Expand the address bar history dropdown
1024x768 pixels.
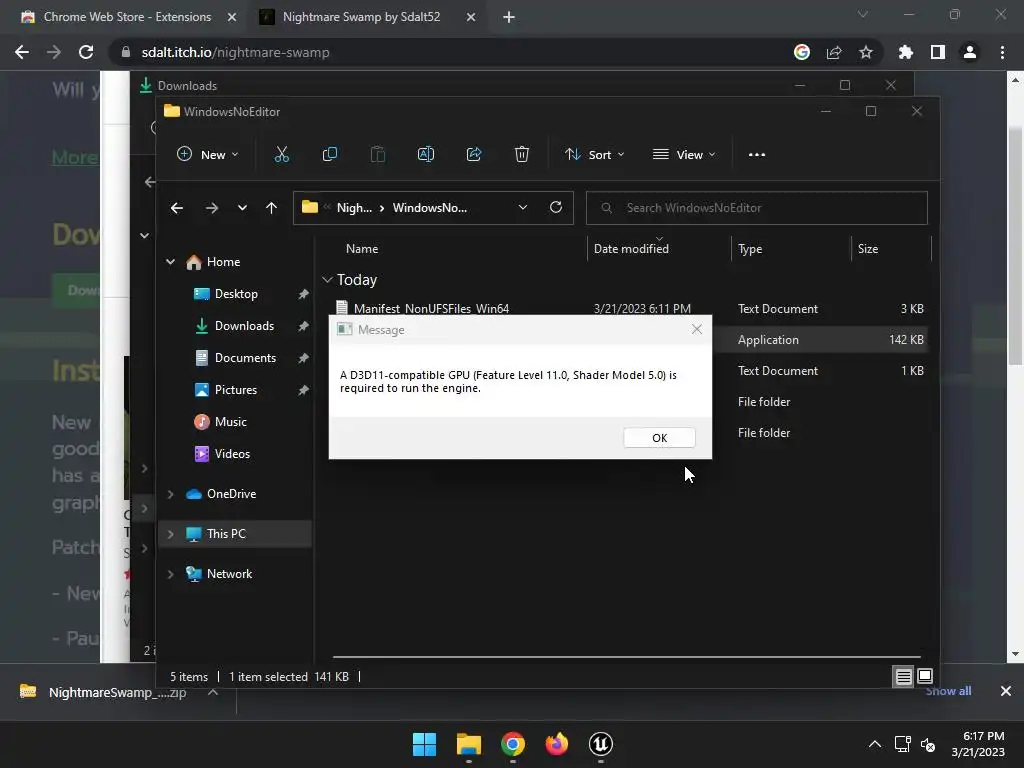click(522, 208)
